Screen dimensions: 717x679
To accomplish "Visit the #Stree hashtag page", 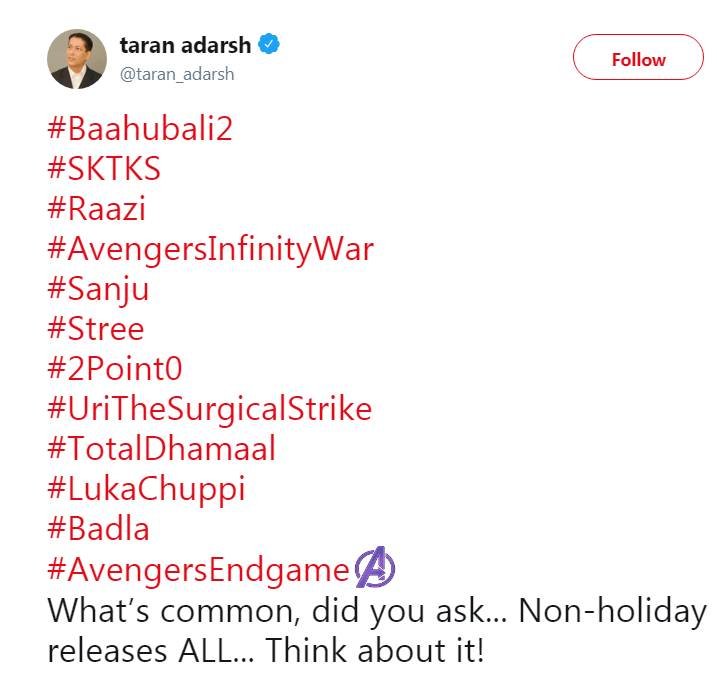I will 96,329.
